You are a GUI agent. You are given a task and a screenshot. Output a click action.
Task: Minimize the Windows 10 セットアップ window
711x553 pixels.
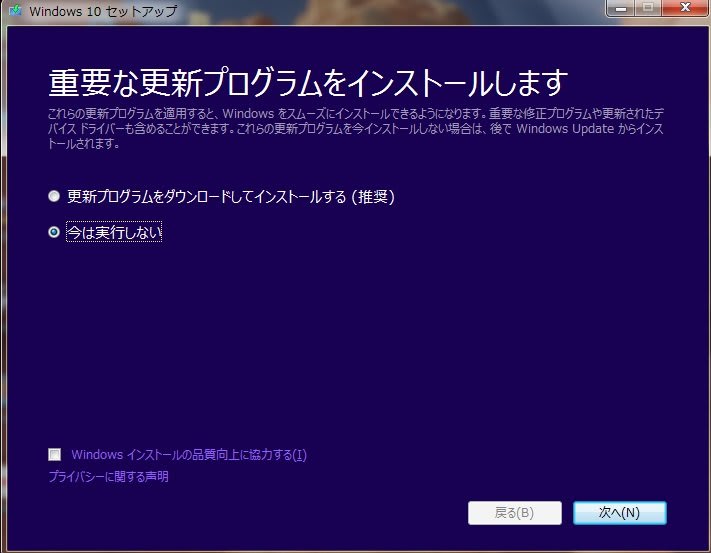[622, 9]
